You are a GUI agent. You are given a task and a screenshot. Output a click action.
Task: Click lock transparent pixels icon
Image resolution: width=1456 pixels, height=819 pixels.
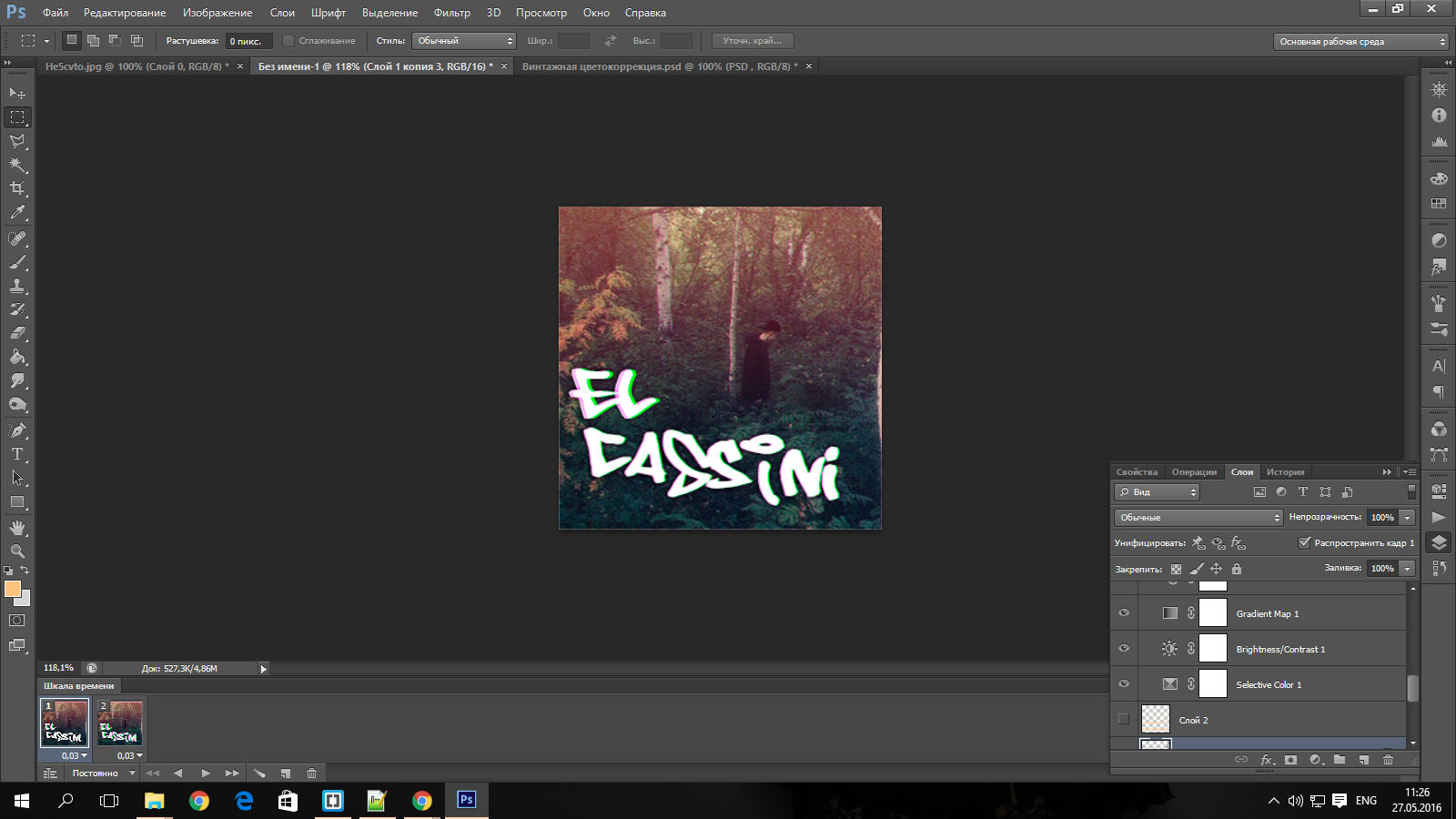coord(1176,569)
